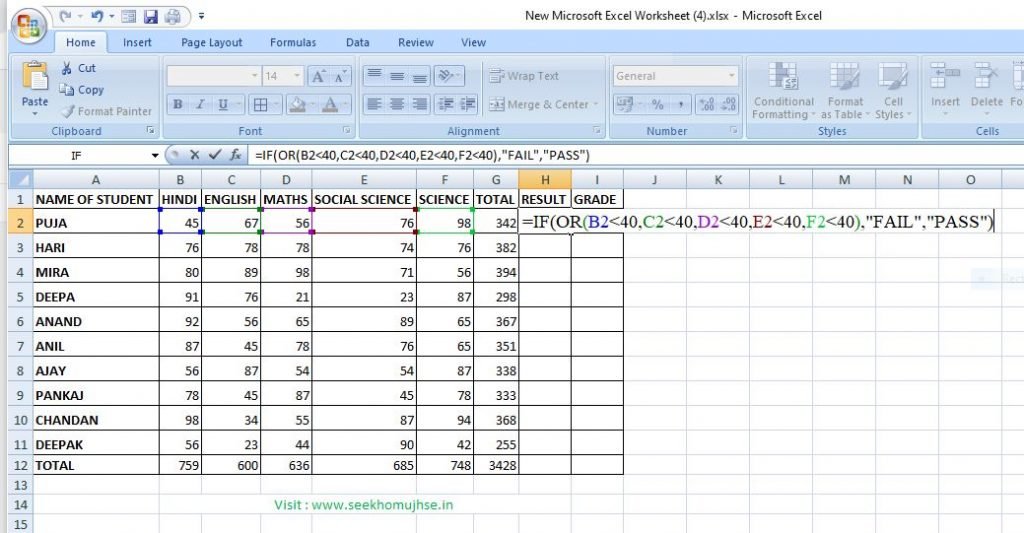Toggle Underline formatting

[x=222, y=104]
